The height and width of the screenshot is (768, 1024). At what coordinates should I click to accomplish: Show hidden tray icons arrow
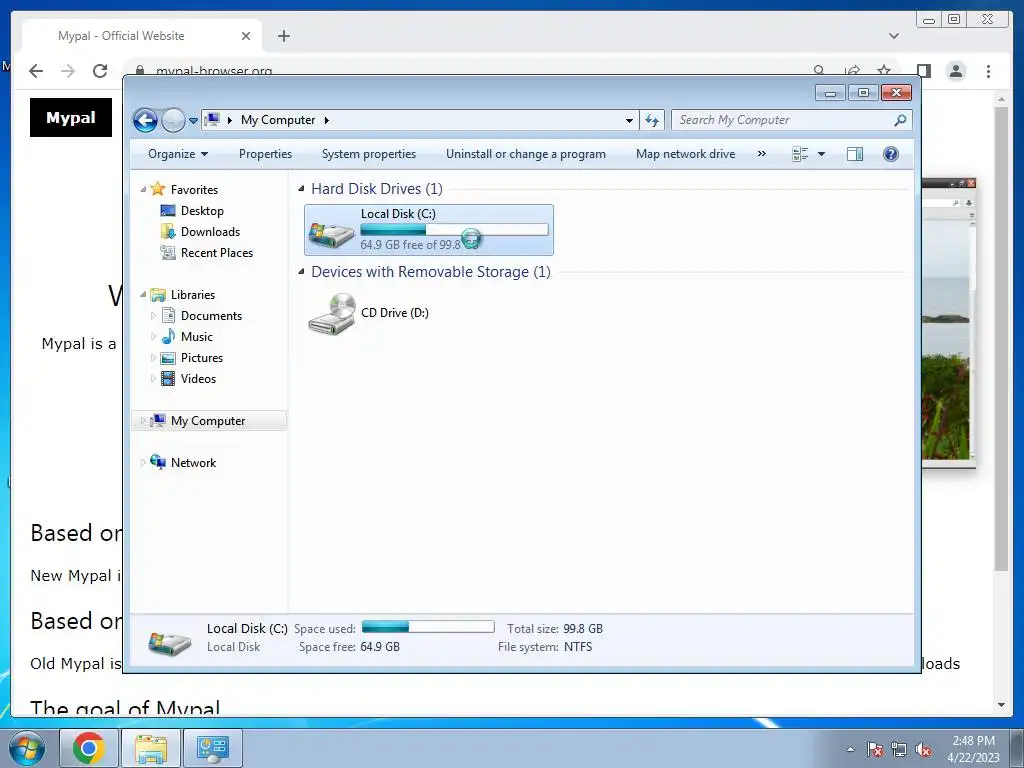850,749
